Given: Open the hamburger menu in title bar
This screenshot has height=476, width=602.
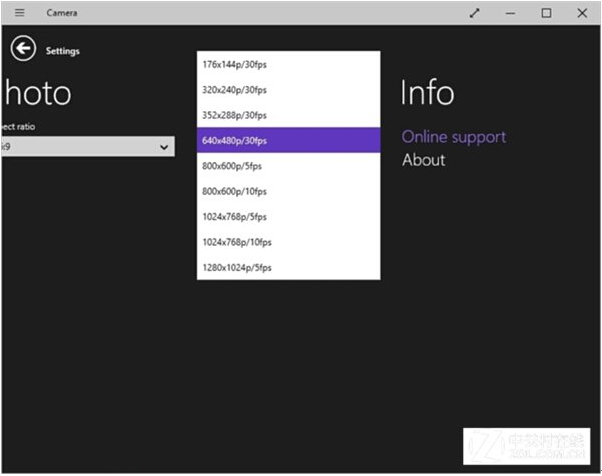Looking at the screenshot, I should tap(19, 13).
